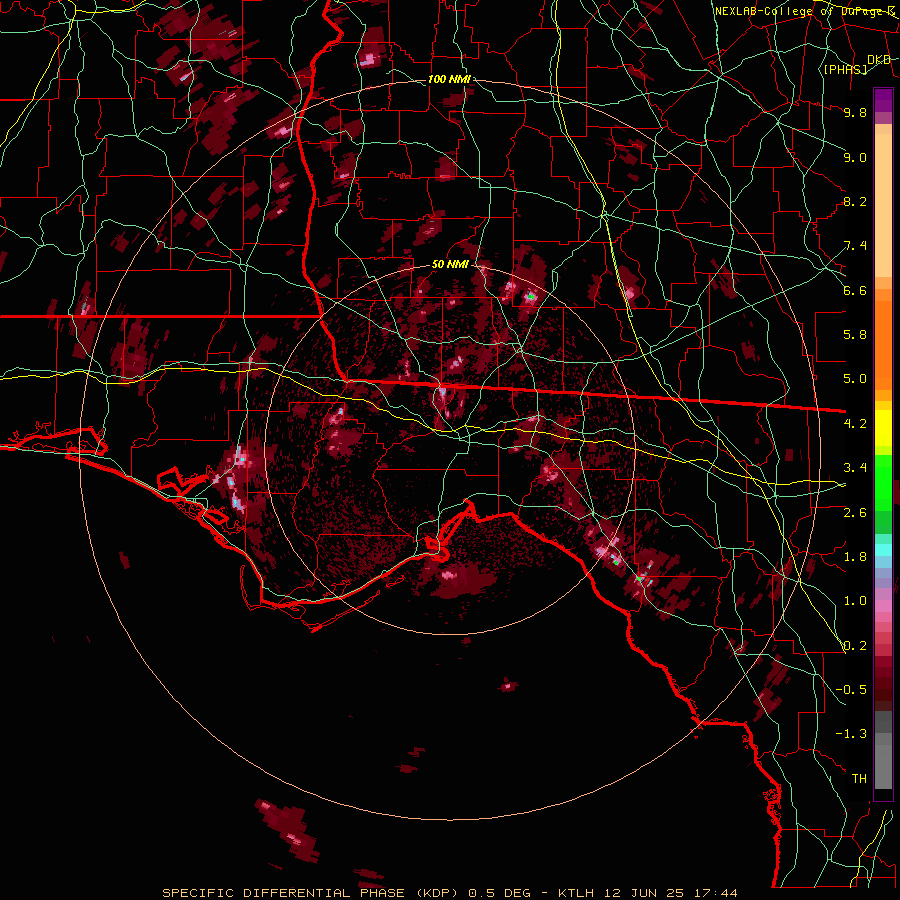Click the "0.2" color scale value
Screen dimensions: 900x900
855,645
